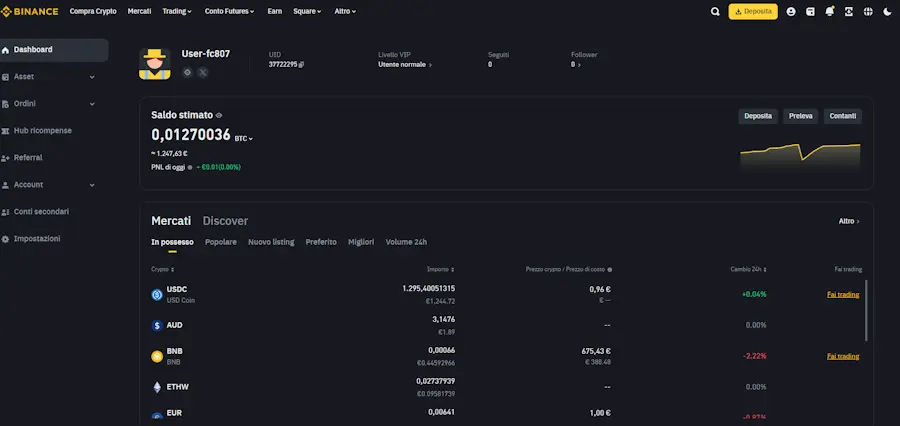Click the profile account icon in header
Image resolution: width=900 pixels, height=426 pixels.
791,12
